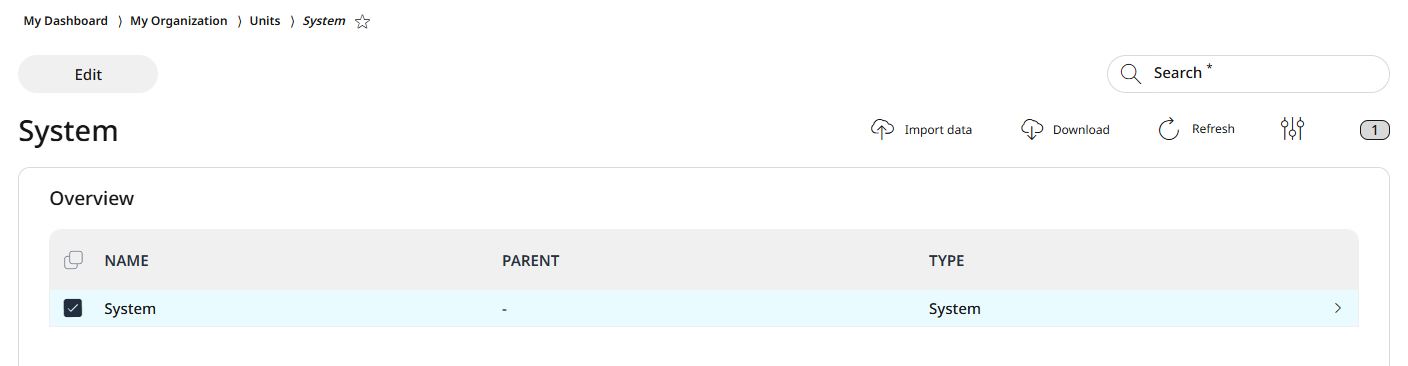Sort table by TYPE column header
The width and height of the screenshot is (1408, 366).
click(x=946, y=260)
